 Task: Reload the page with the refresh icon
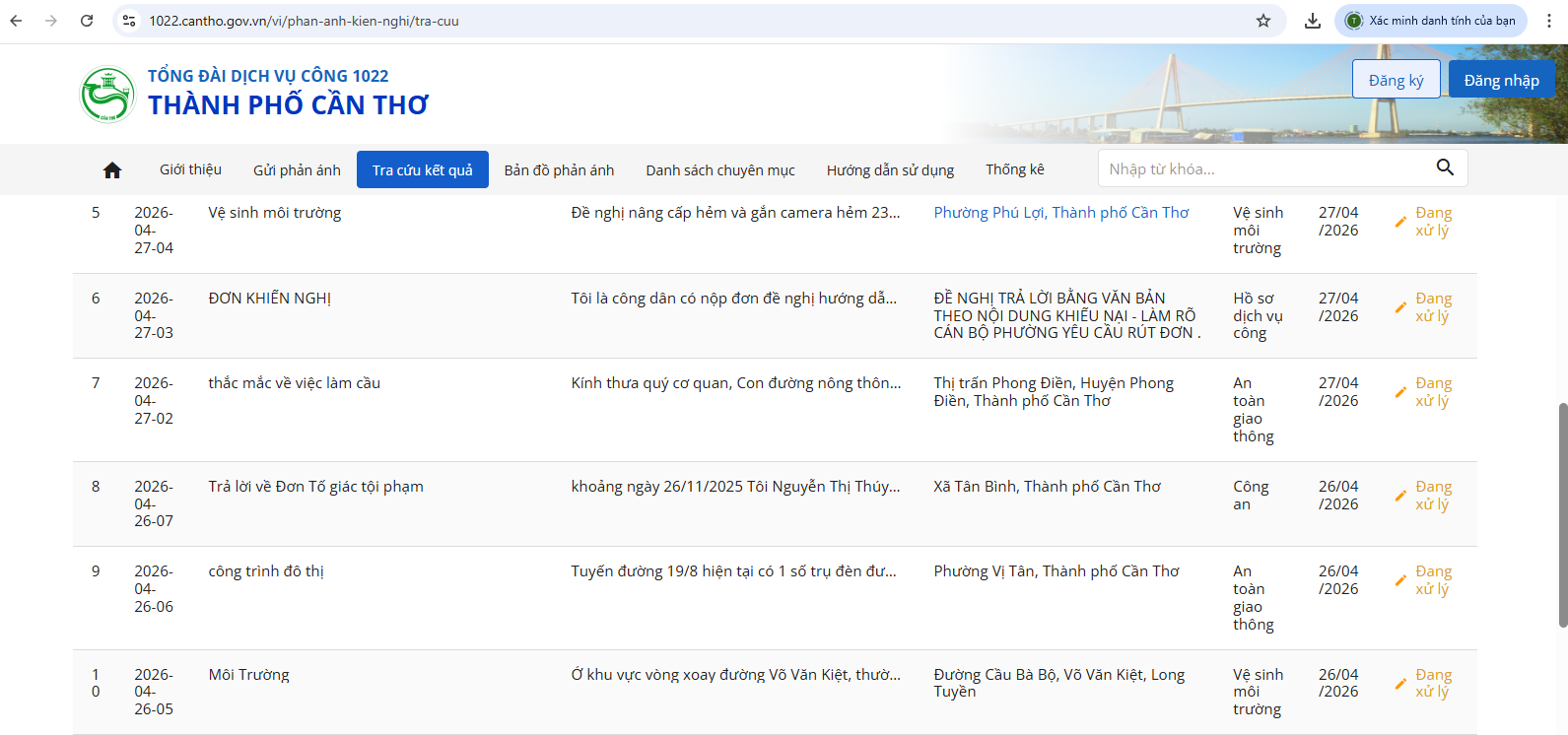click(87, 21)
